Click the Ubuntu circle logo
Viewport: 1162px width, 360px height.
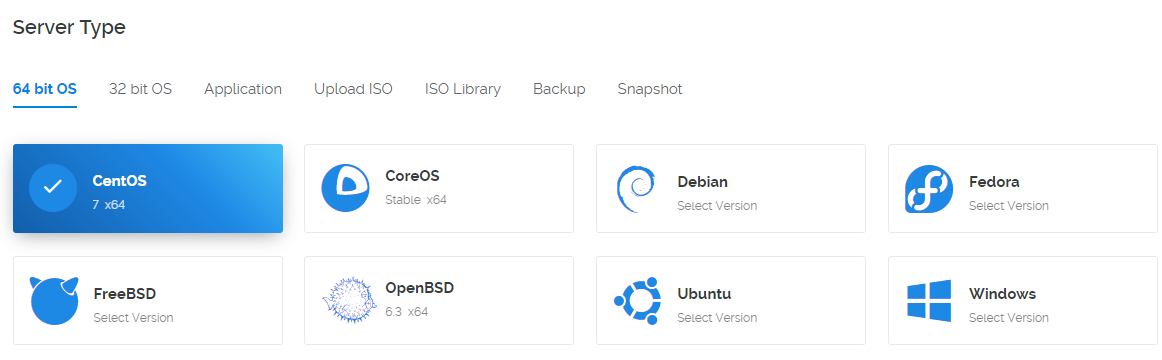[x=637, y=301]
